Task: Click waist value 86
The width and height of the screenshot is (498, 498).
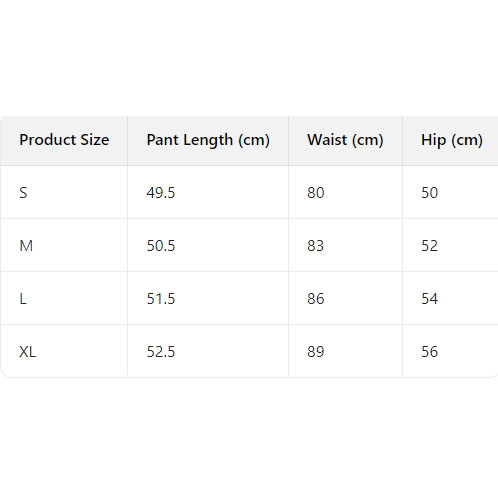Action: pos(316,299)
